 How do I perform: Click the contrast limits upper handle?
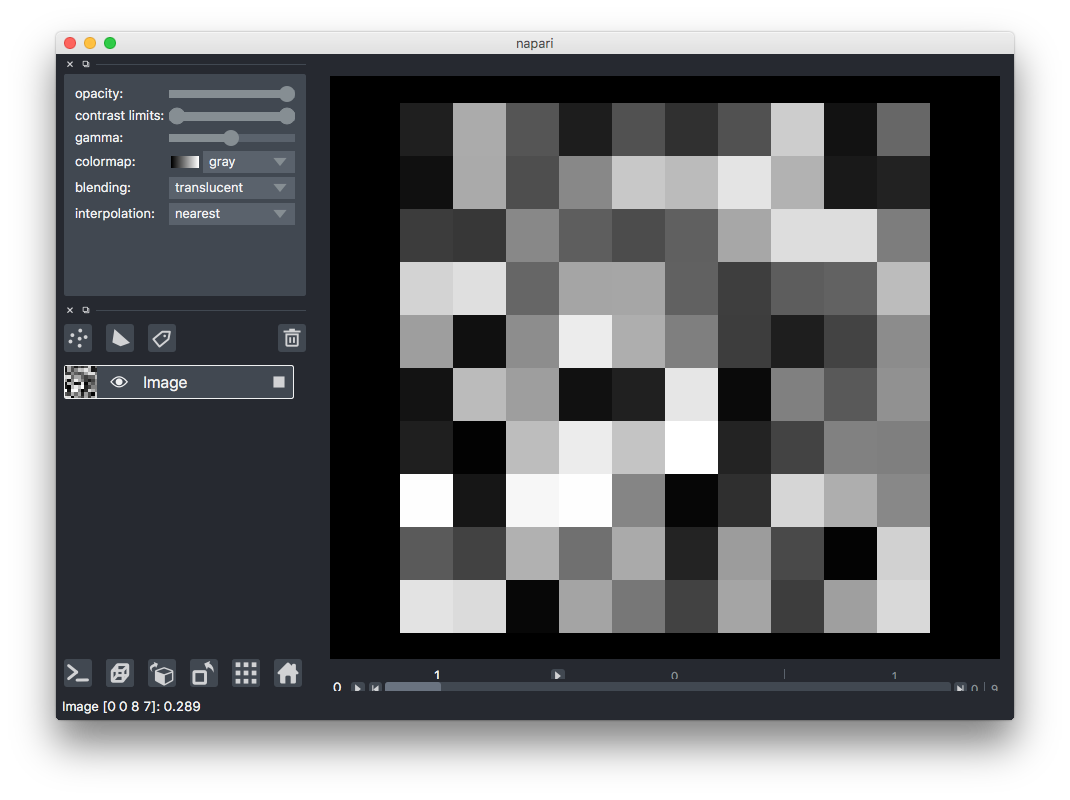(287, 116)
